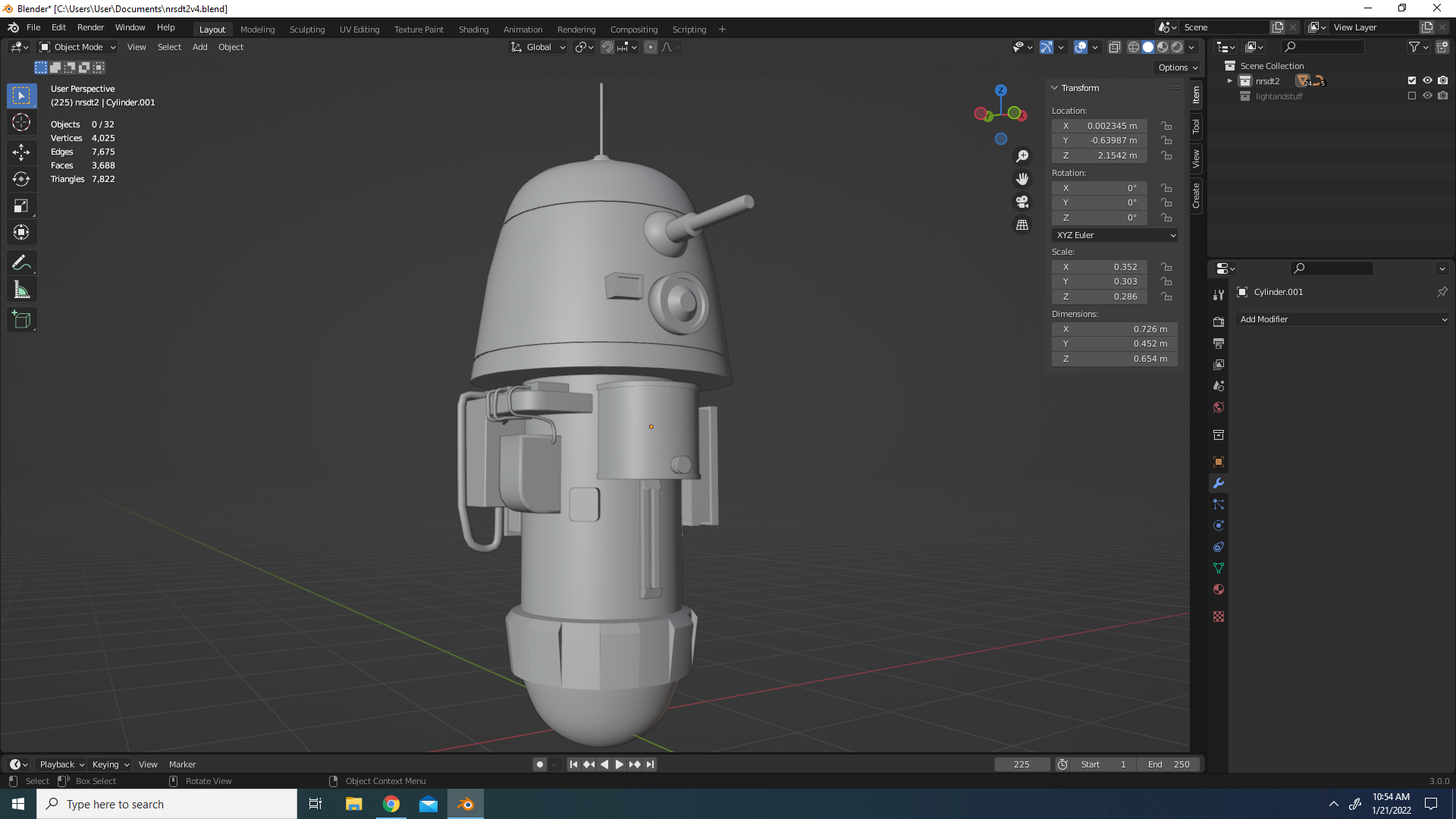1456x819 pixels.
Task: Open the viewport Object menu
Action: pos(231,47)
